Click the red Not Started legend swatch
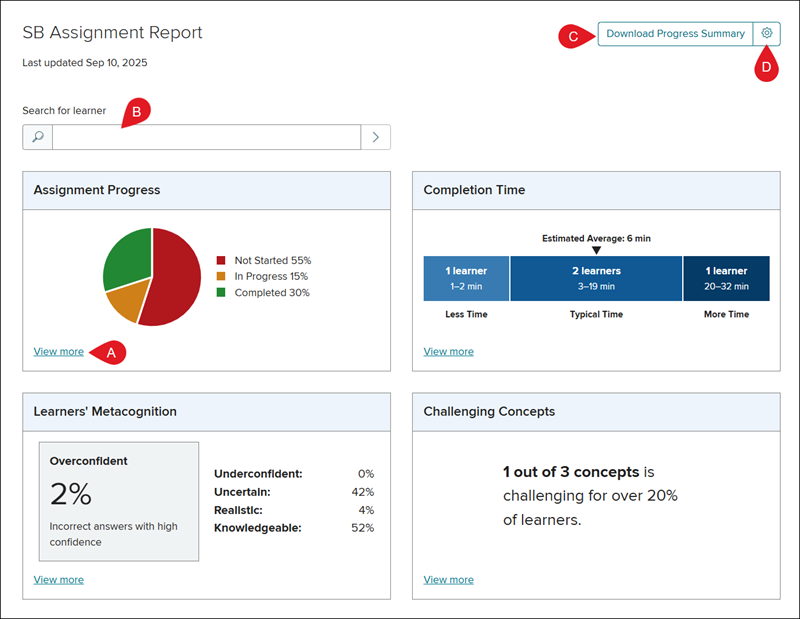 click(222, 260)
